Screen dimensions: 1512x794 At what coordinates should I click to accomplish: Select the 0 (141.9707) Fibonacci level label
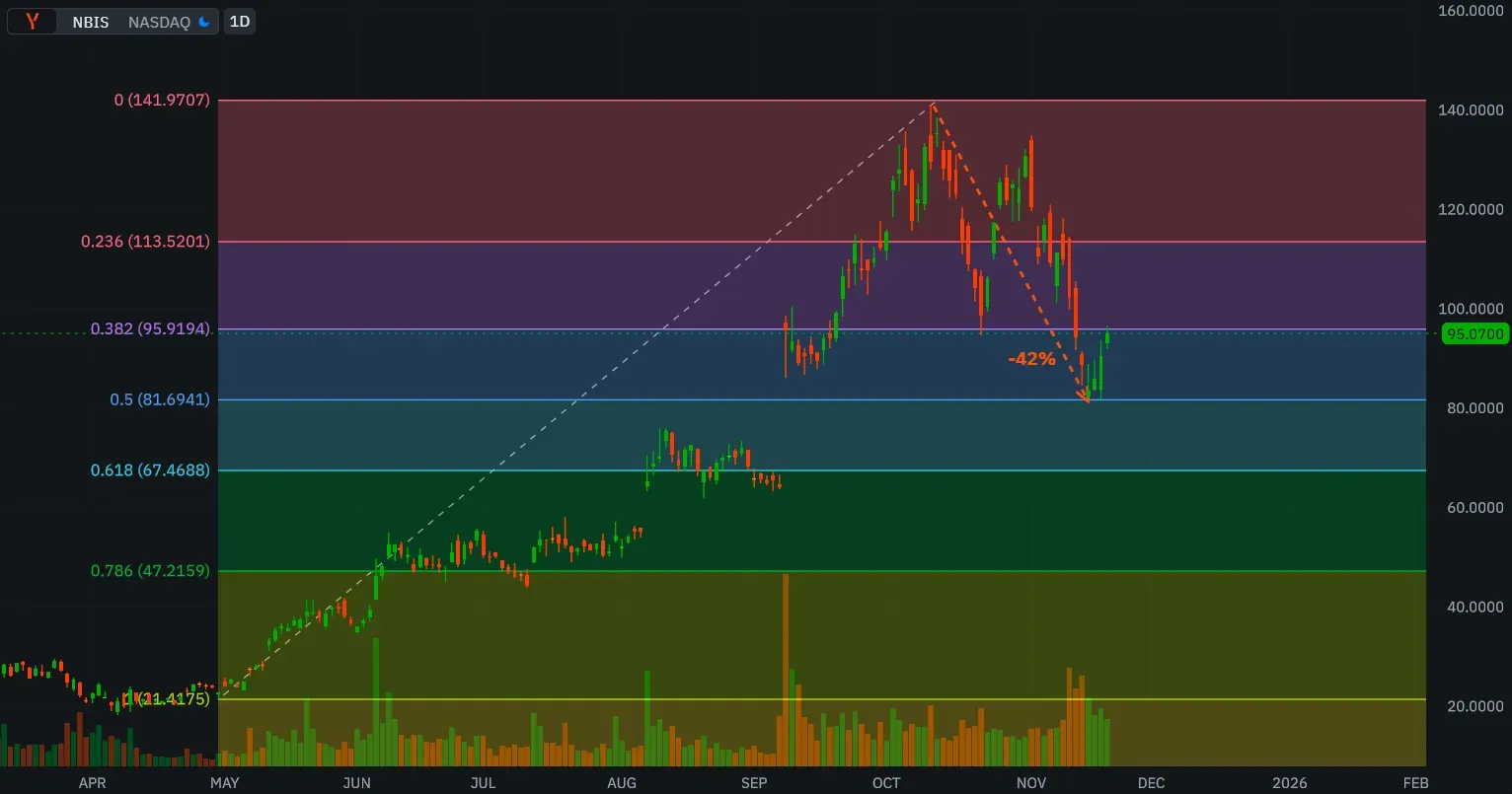[x=162, y=100]
